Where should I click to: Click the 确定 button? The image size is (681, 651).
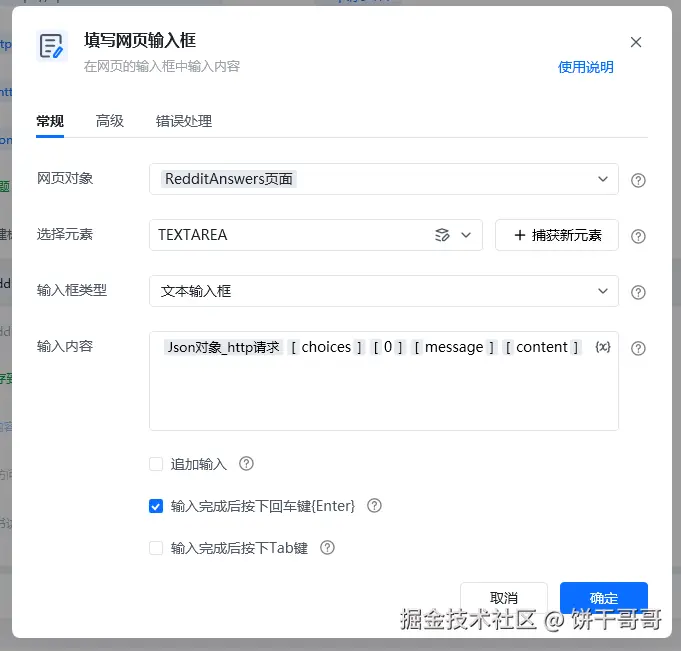click(604, 598)
